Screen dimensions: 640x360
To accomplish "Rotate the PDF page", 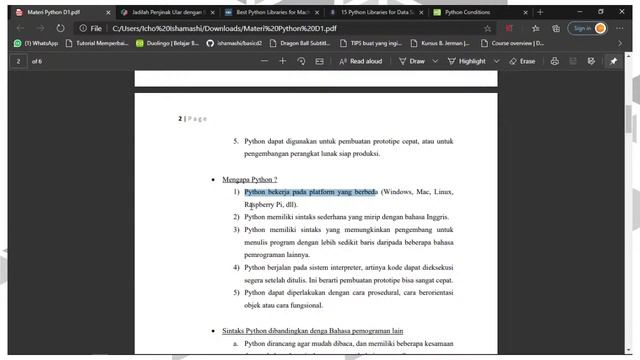I will coord(301,61).
